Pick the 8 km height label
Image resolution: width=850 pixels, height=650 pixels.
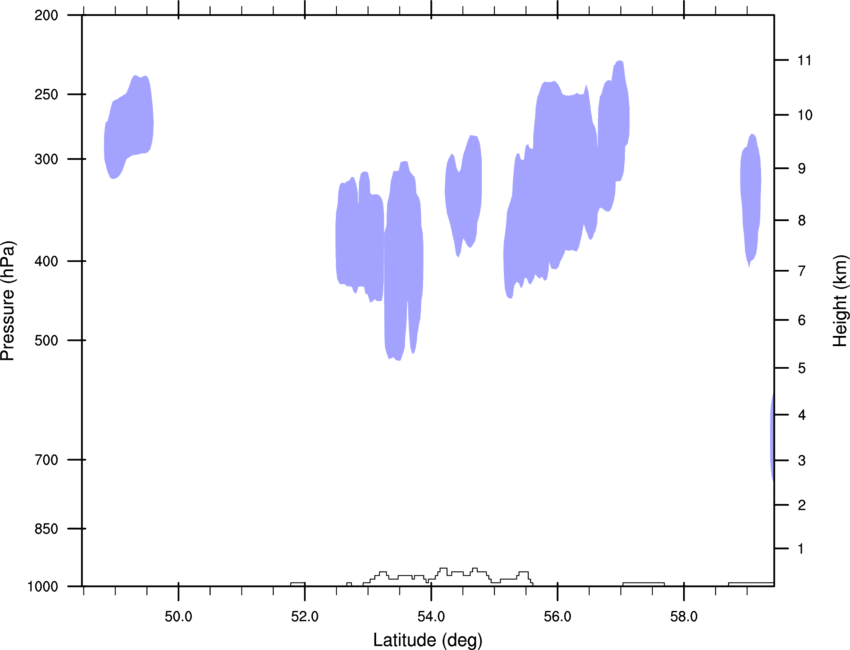(x=802, y=221)
